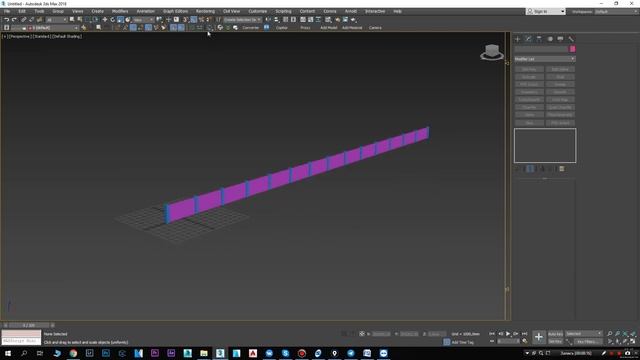Click the Default Shading viewport label
The width and height of the screenshot is (640, 360).
pos(67,36)
